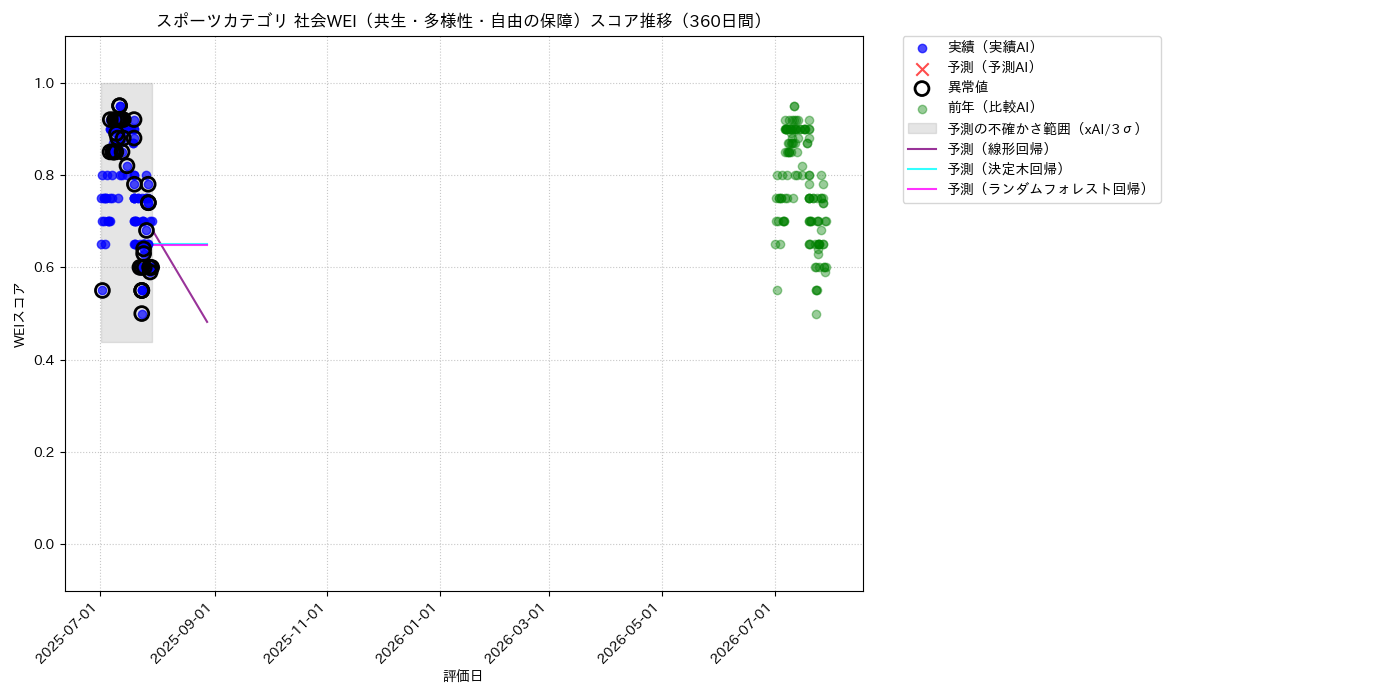Click the magenta ランダムフォレスト回帰 legend line sample

(922, 189)
